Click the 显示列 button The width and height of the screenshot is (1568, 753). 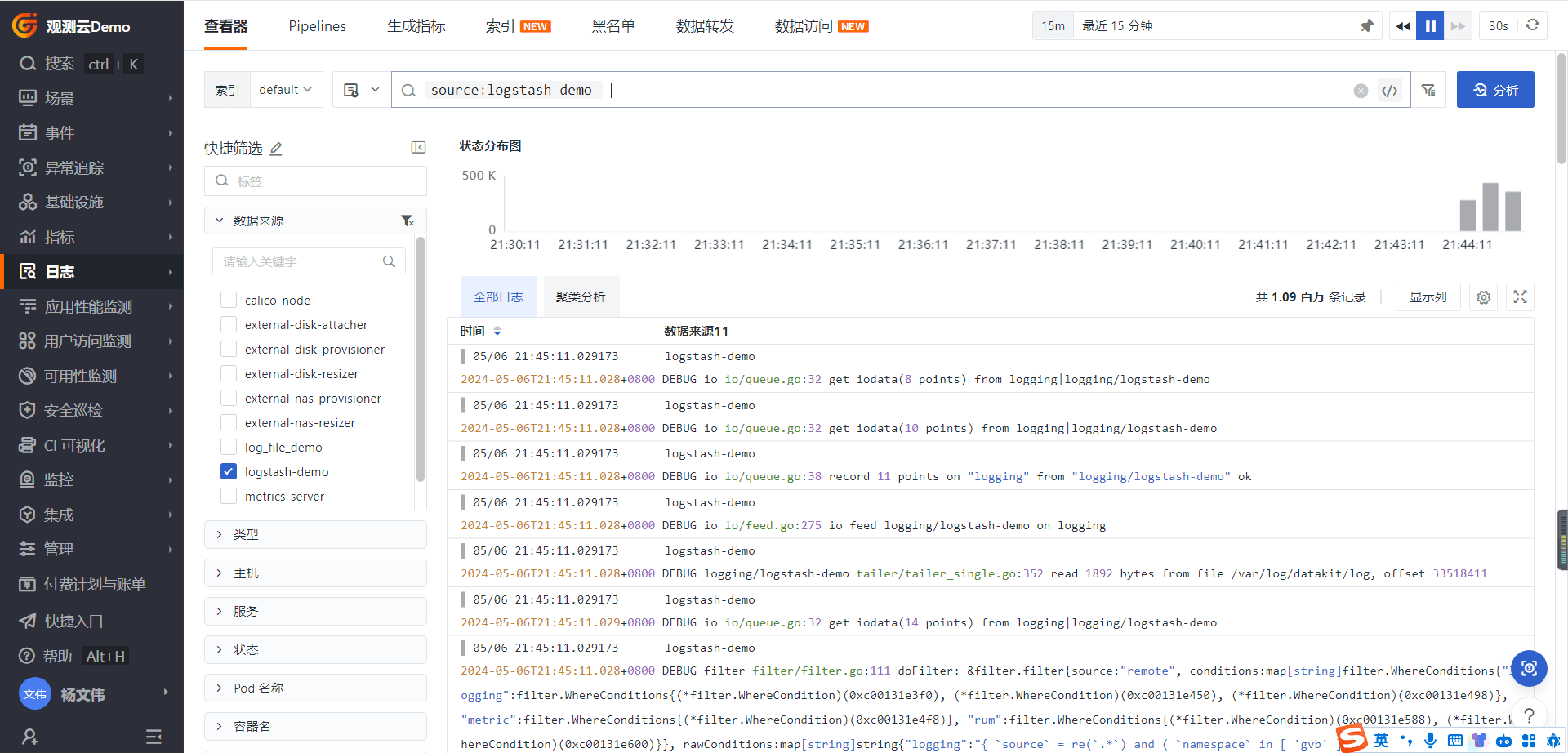pyautogui.click(x=1428, y=297)
